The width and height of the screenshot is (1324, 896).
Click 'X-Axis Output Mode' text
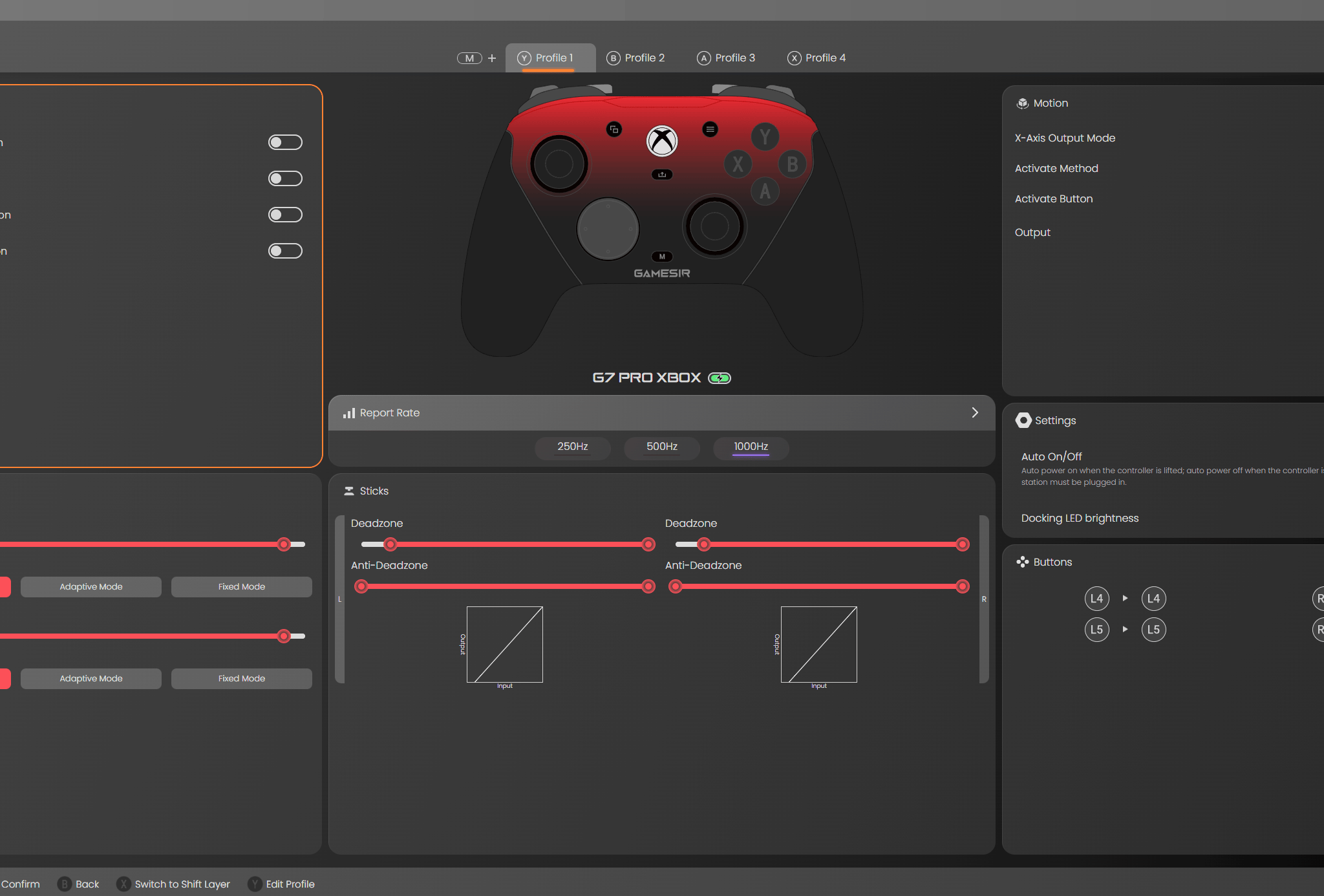1065,138
